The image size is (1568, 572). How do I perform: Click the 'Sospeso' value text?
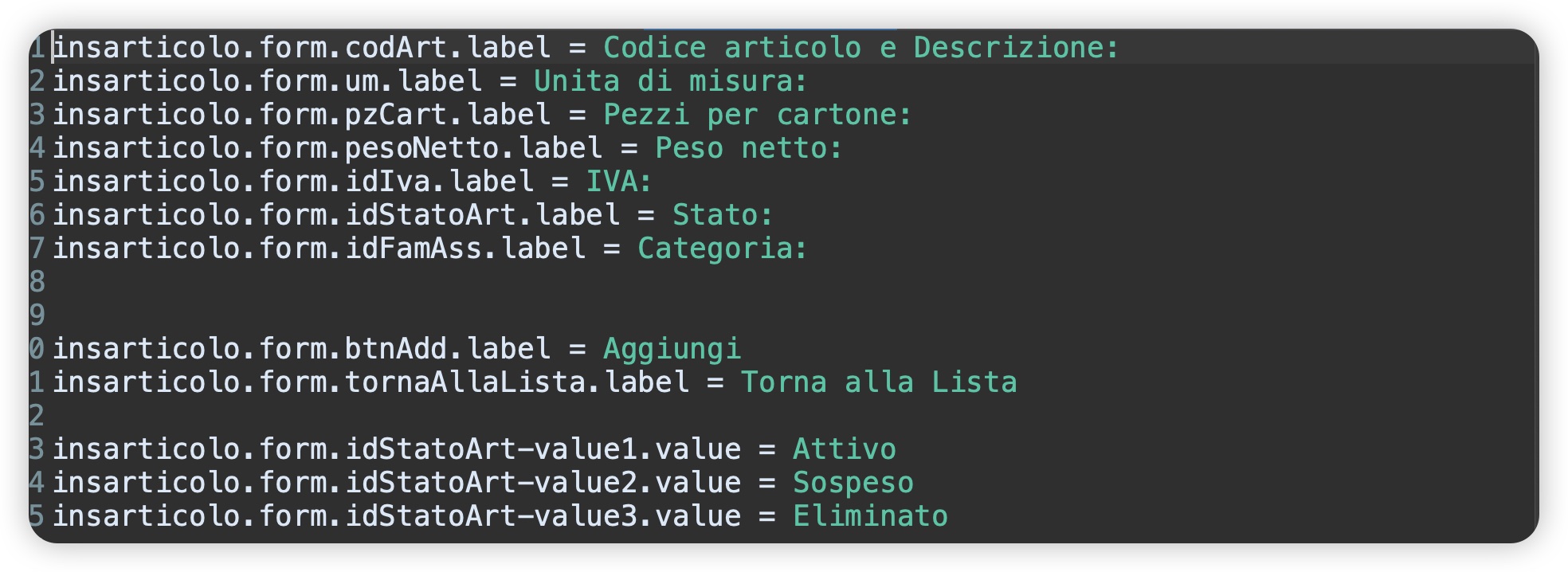coord(853,483)
